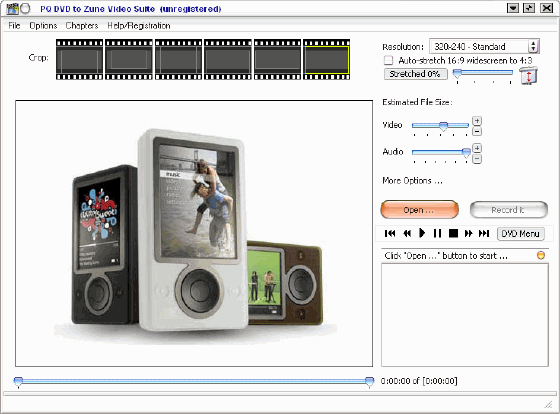The height and width of the screenshot is (414, 560).
Task: Click the 0:00:00 of [0:00:00] time text
Action: tap(419, 381)
